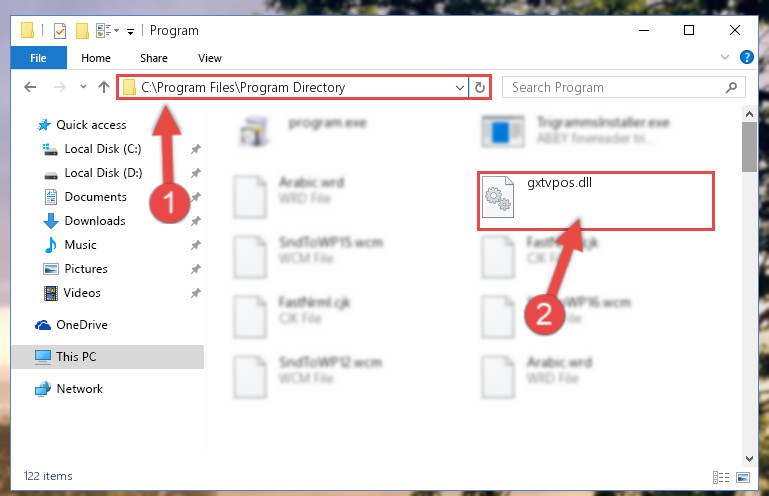This screenshot has width=769, height=496.
Task: Switch to the View ribbon tab
Action: pos(209,58)
